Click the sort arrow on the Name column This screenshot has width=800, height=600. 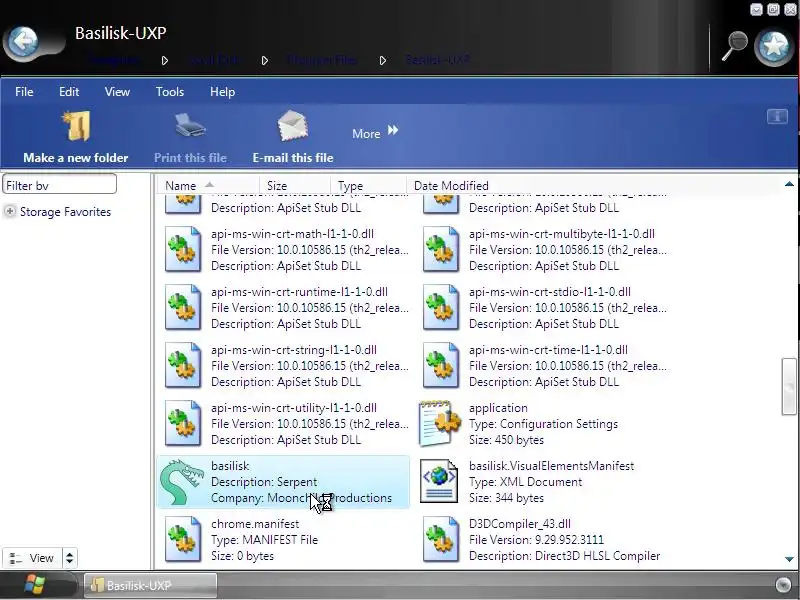click(209, 185)
